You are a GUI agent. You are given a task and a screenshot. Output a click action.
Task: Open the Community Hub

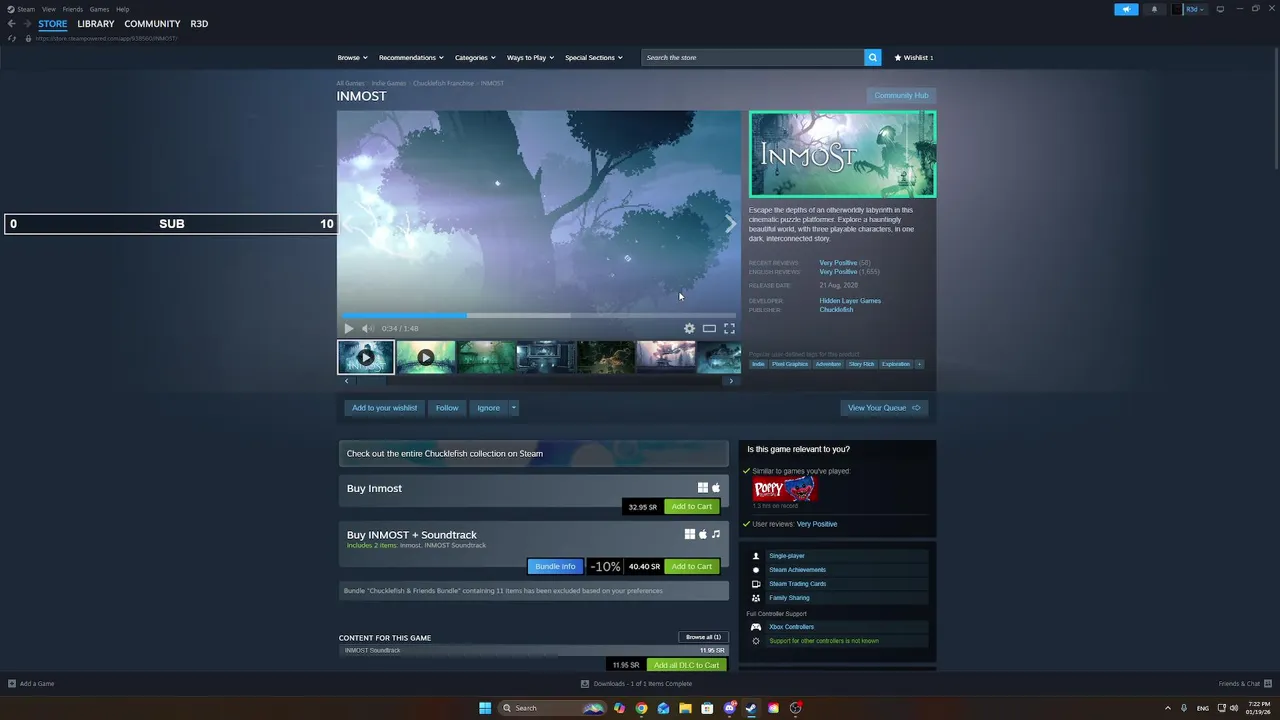click(x=901, y=96)
